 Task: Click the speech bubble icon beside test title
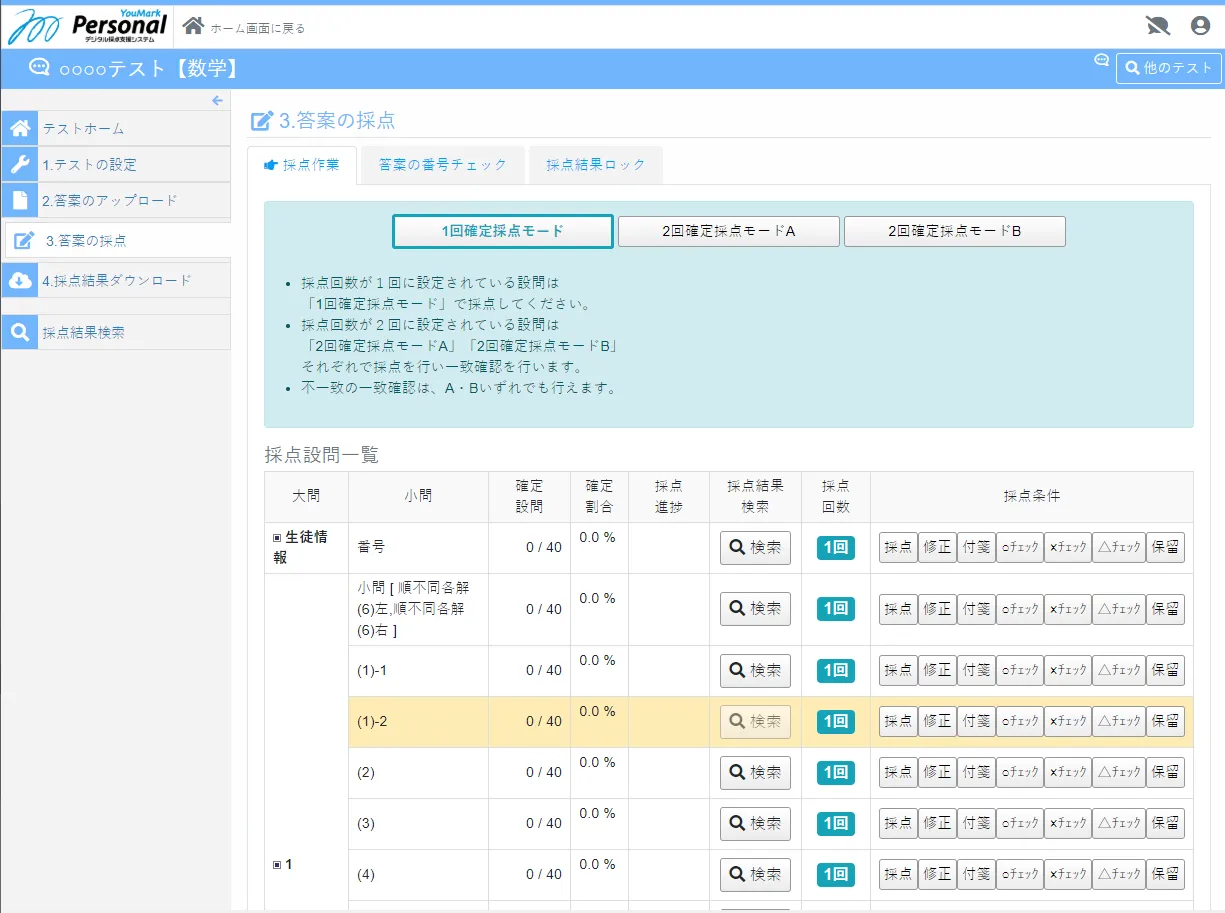pos(39,68)
